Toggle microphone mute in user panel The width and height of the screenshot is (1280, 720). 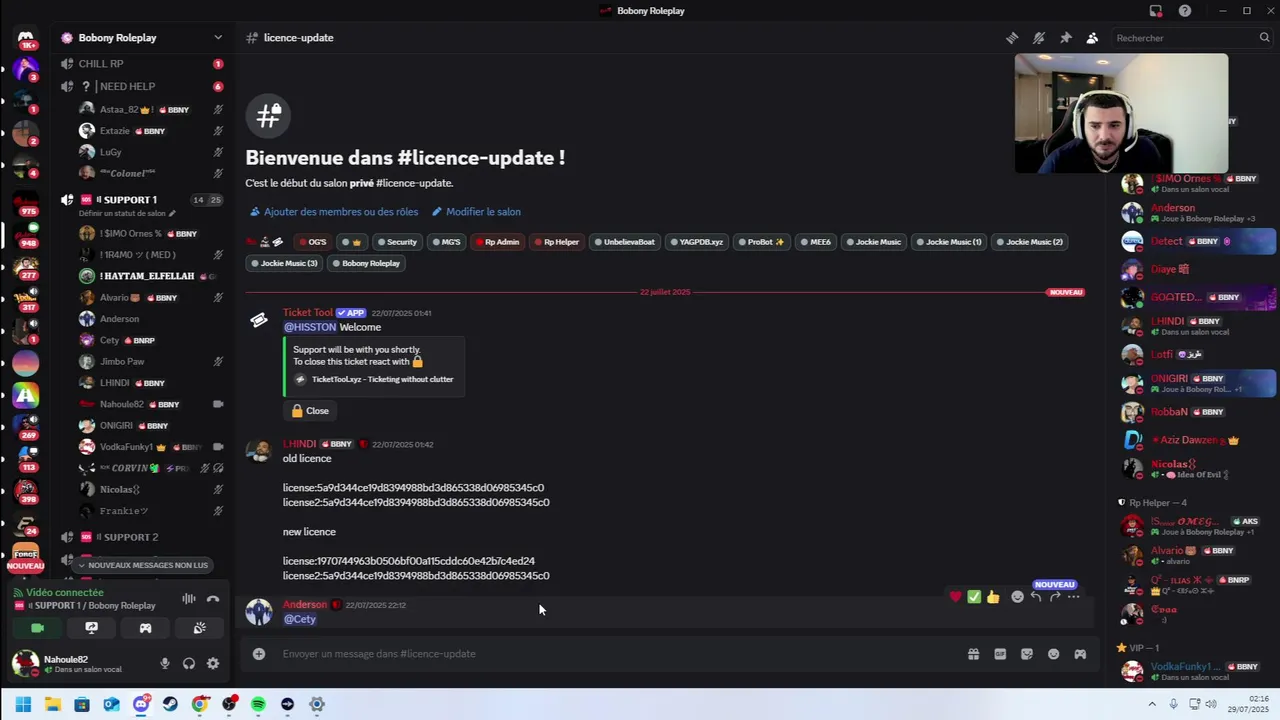tap(165, 664)
